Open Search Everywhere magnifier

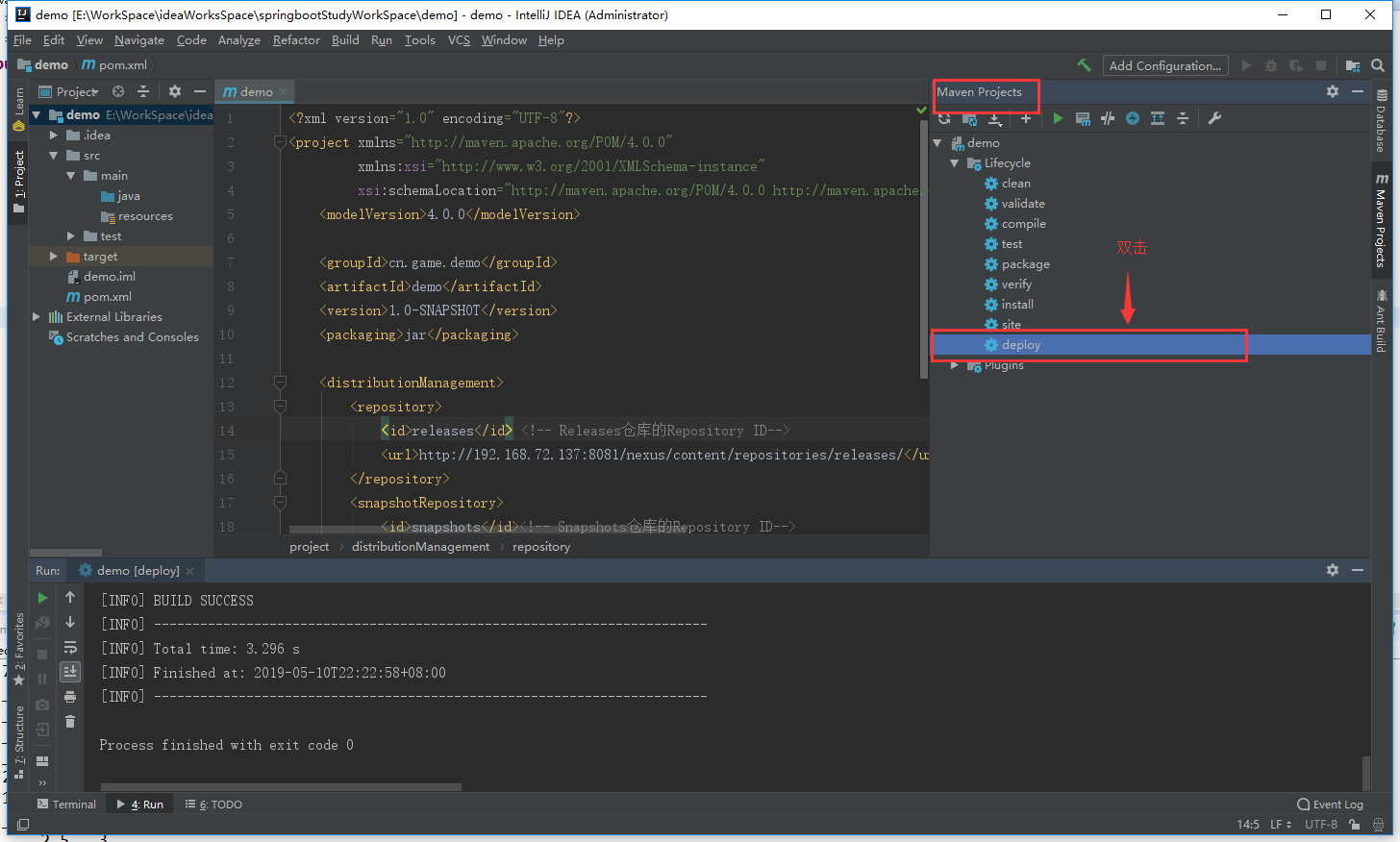(x=1378, y=65)
